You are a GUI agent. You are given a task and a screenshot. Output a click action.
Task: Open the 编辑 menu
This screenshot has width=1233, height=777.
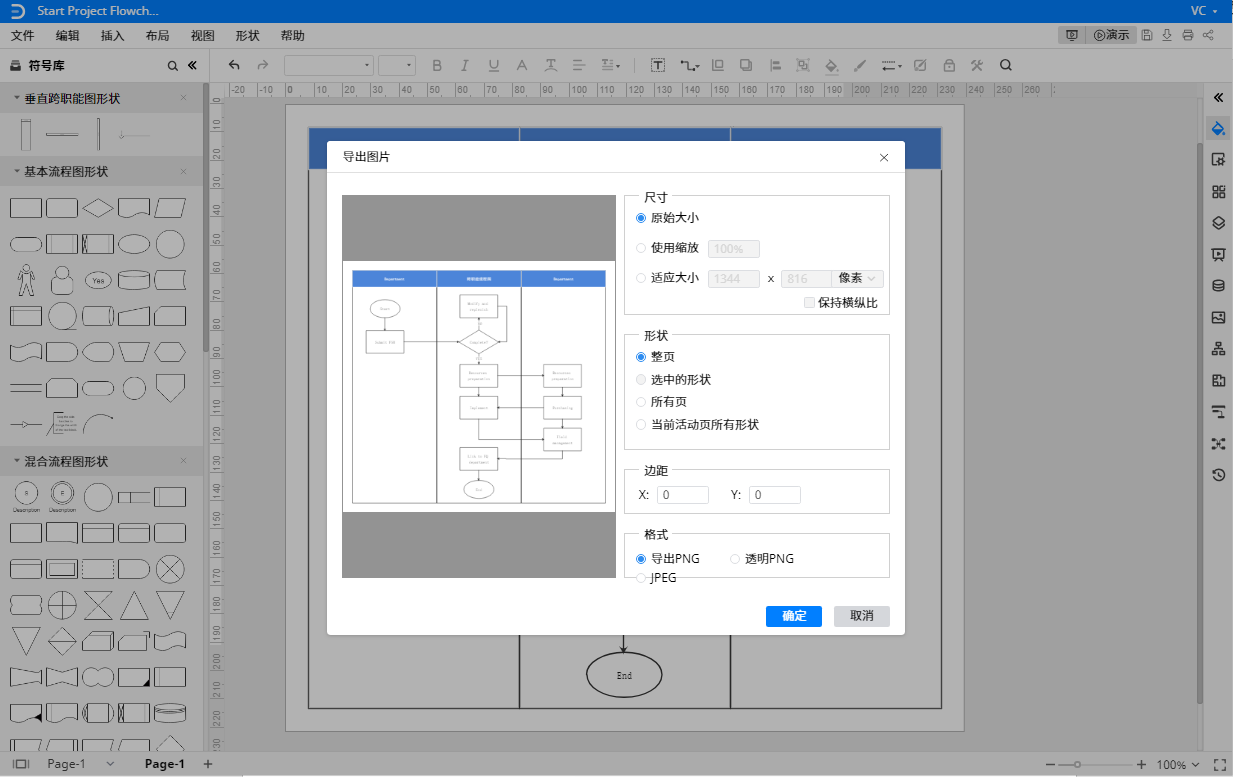[68, 35]
